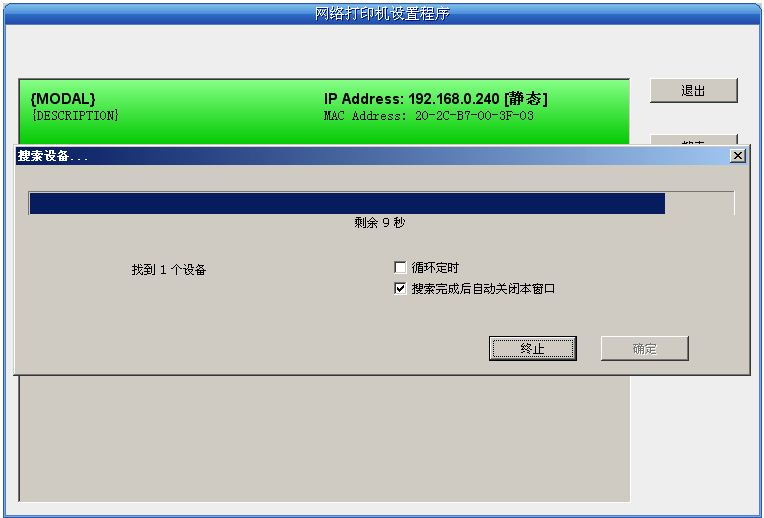Click the IP Address 192.168.0.240 text
This screenshot has height=518, width=764.
(x=436, y=99)
